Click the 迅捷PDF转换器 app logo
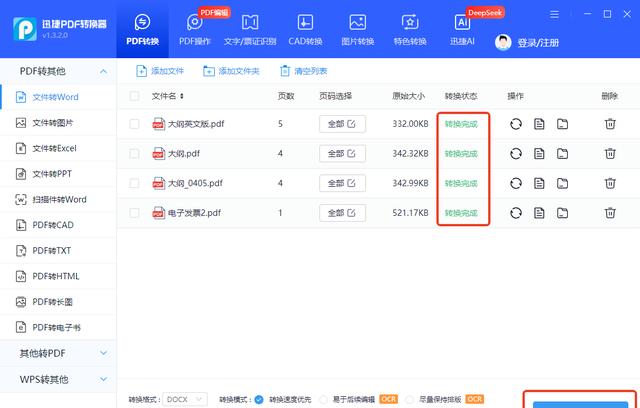Image resolution: width=640 pixels, height=408 pixels. tap(25, 29)
